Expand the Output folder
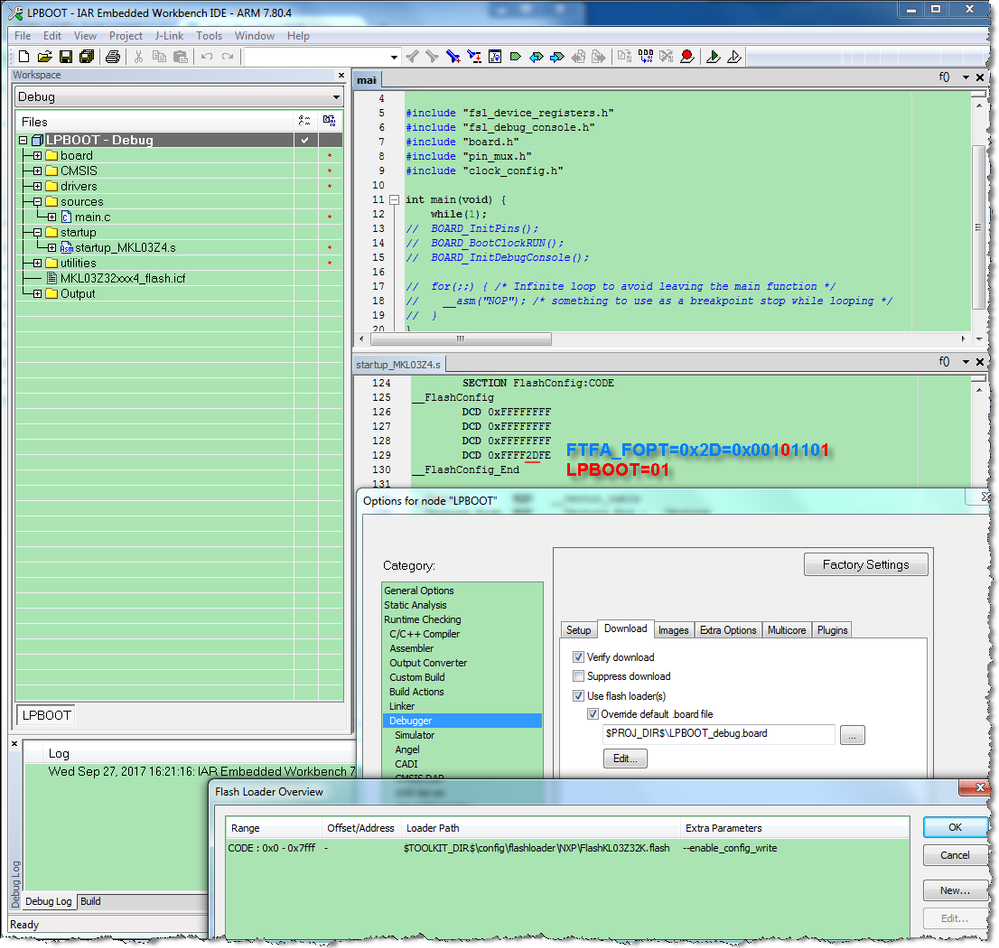 [37, 294]
